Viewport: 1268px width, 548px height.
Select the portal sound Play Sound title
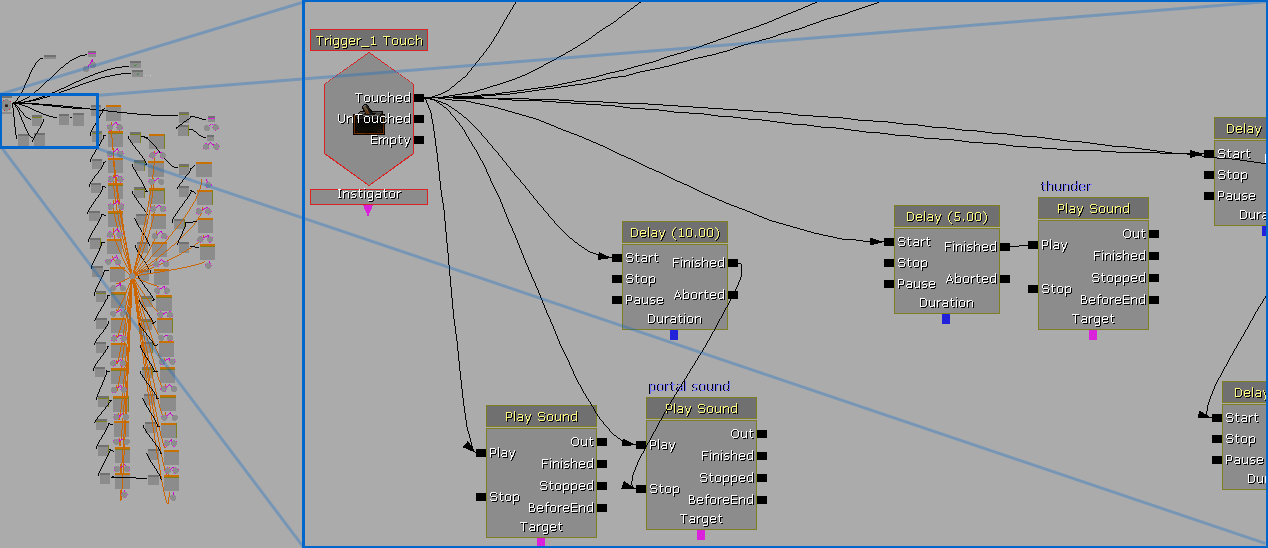701,409
